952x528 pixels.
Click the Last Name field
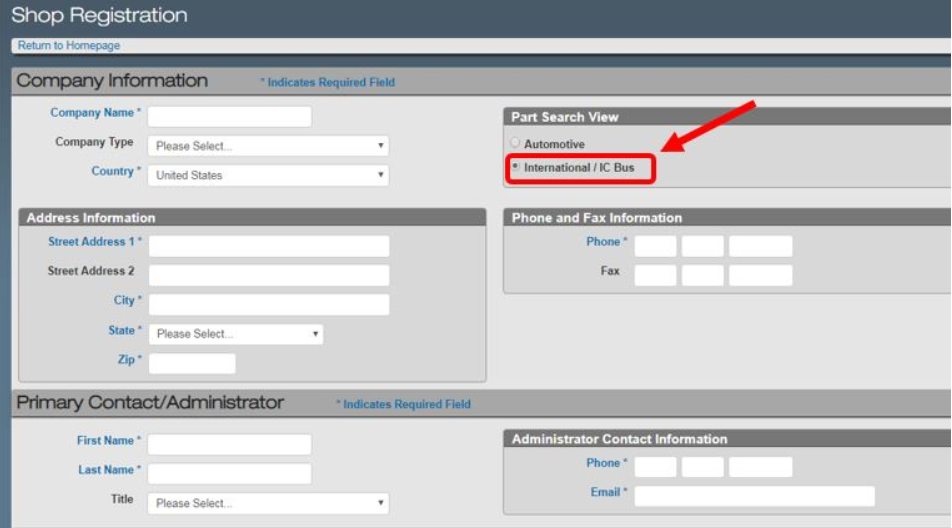click(x=230, y=473)
